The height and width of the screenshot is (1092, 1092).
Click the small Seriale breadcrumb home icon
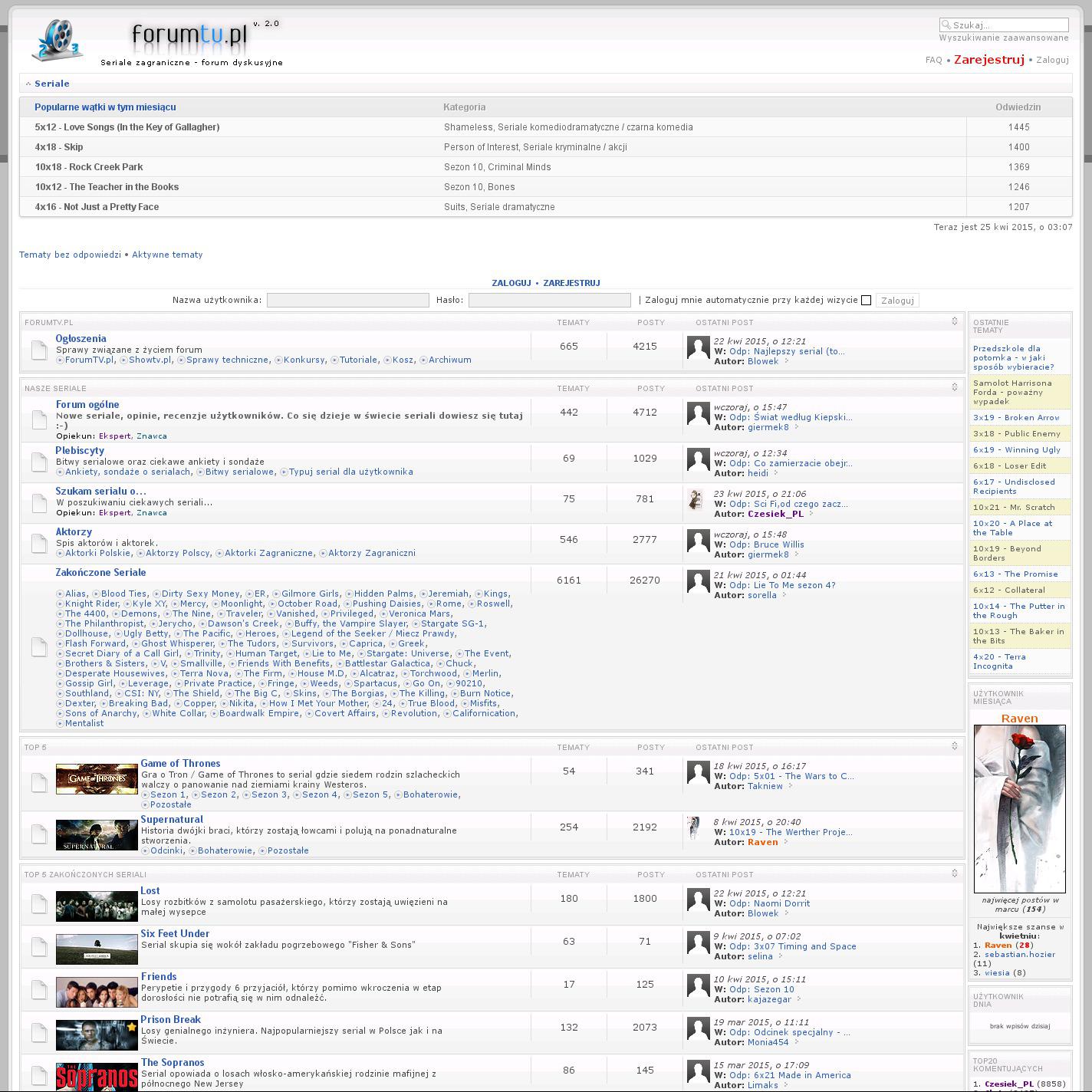[28, 84]
